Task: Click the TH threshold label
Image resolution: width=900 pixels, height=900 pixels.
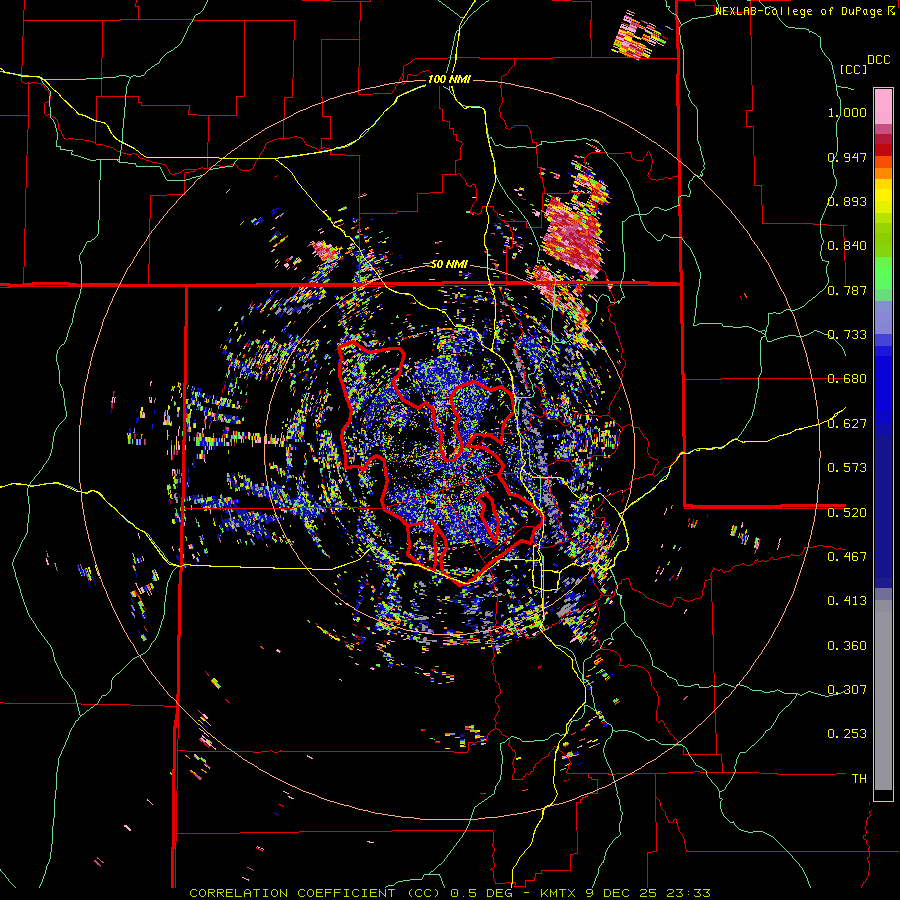Action: click(x=859, y=778)
